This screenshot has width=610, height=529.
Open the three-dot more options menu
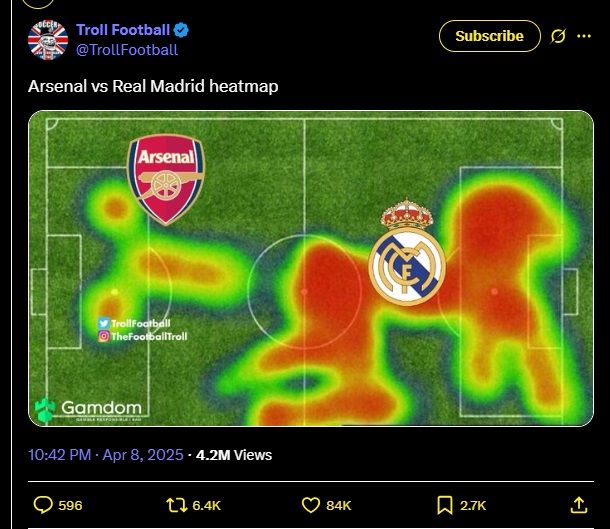pyautogui.click(x=584, y=36)
